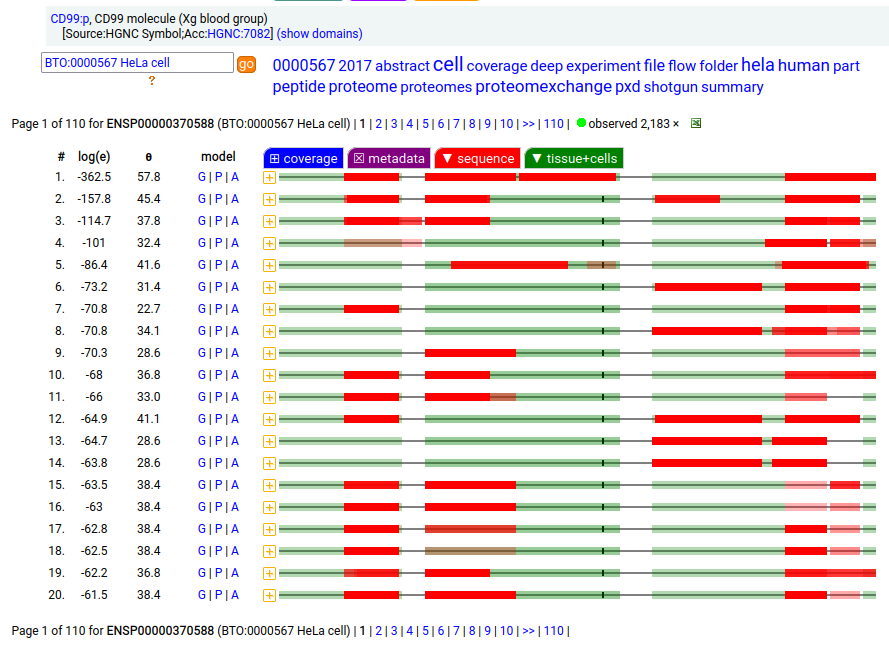Screen dimensions: 889x648
Task: Click the log(e) column header
Action: 94,156
